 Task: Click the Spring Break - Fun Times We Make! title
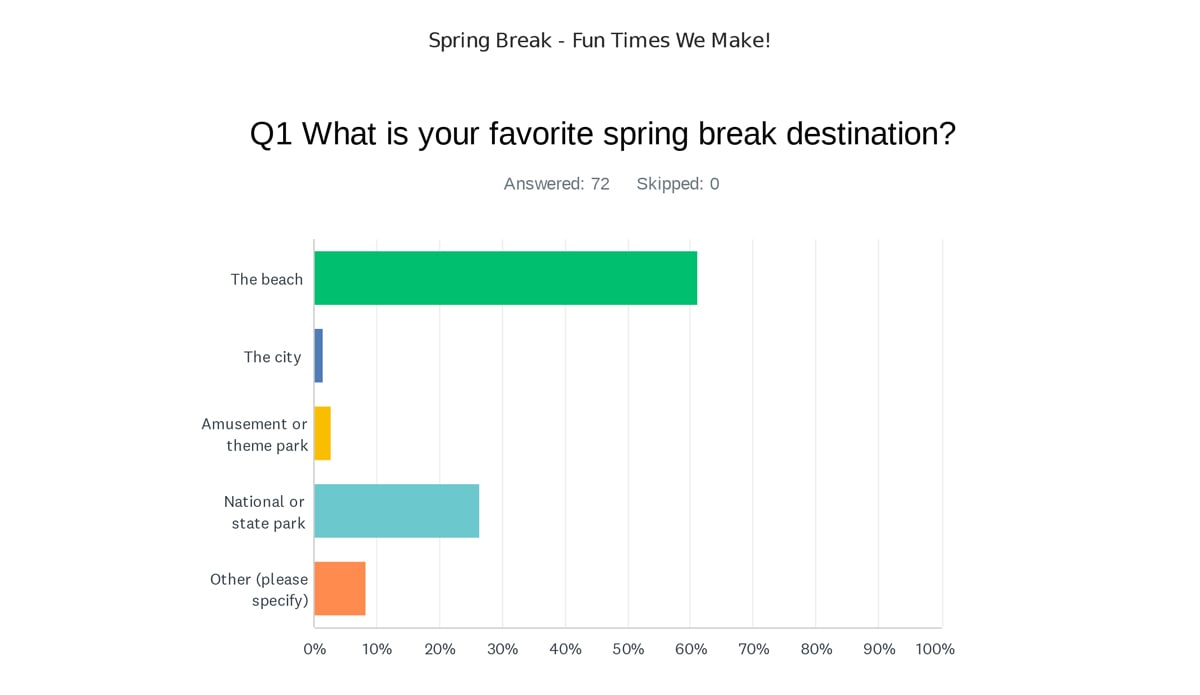click(600, 41)
